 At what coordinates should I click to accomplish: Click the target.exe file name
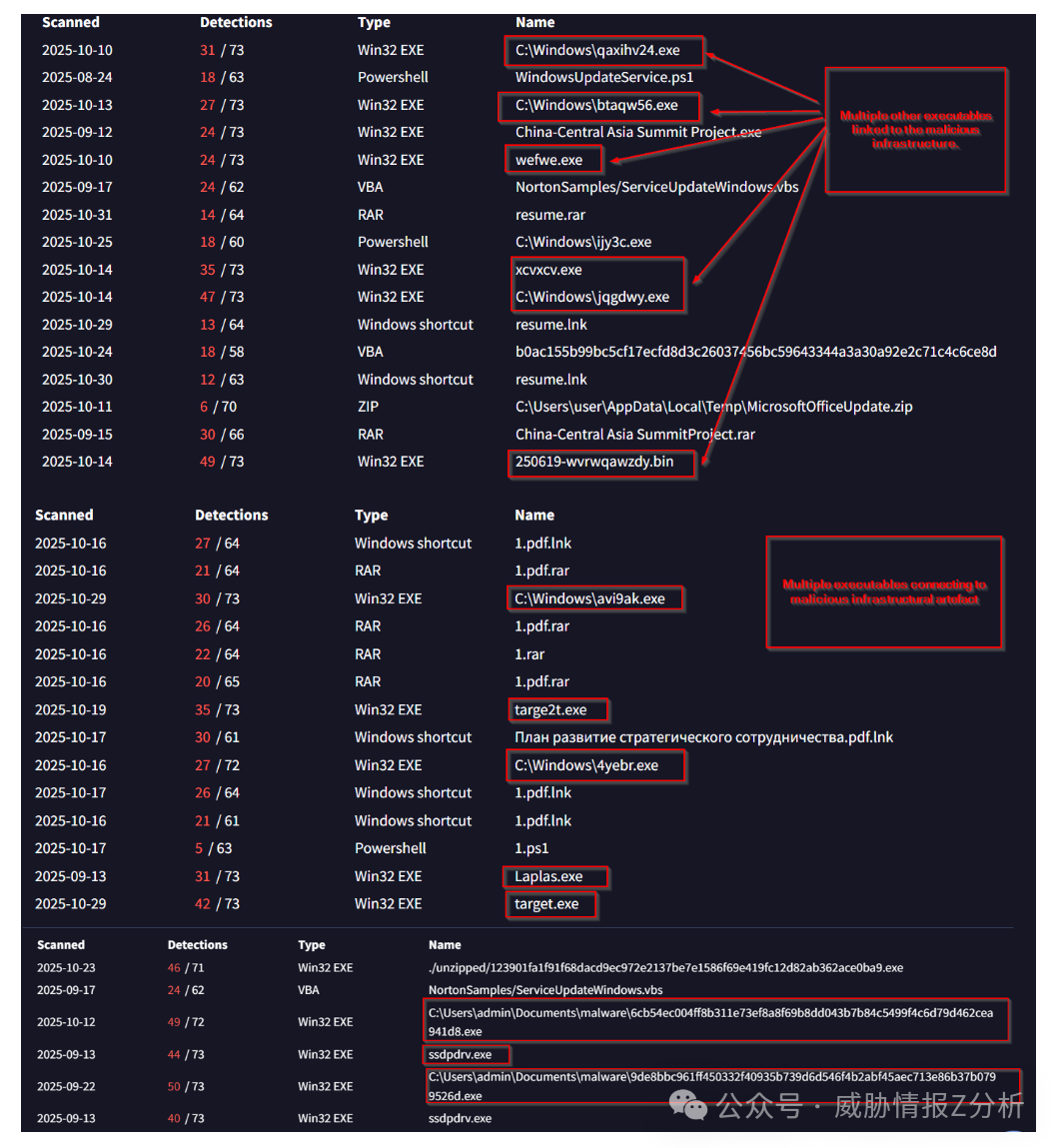(x=546, y=904)
